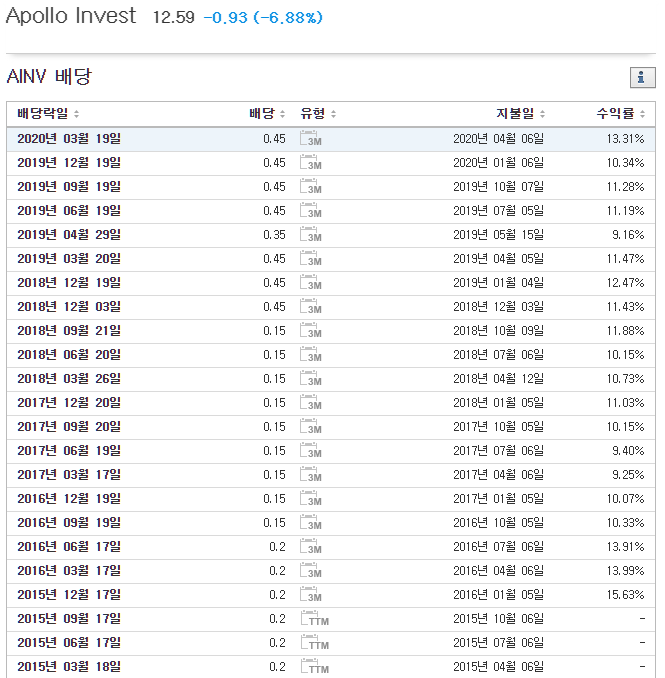Image resolution: width=665 pixels, height=678 pixels.
Task: Click 3M calendar icon in 2019년 04월 29일 row
Action: click(x=311, y=234)
